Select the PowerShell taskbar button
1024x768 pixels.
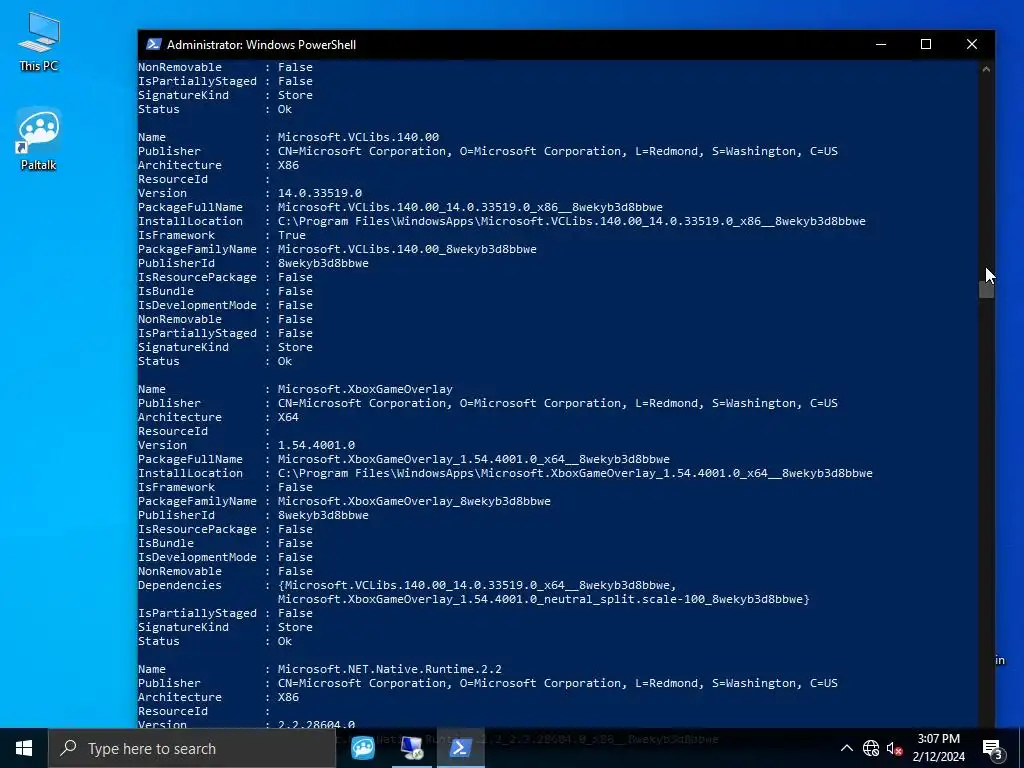(460, 748)
